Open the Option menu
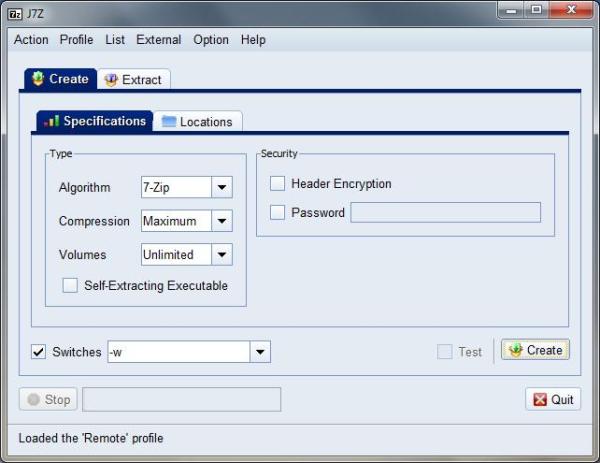The width and height of the screenshot is (600, 463). [x=211, y=40]
